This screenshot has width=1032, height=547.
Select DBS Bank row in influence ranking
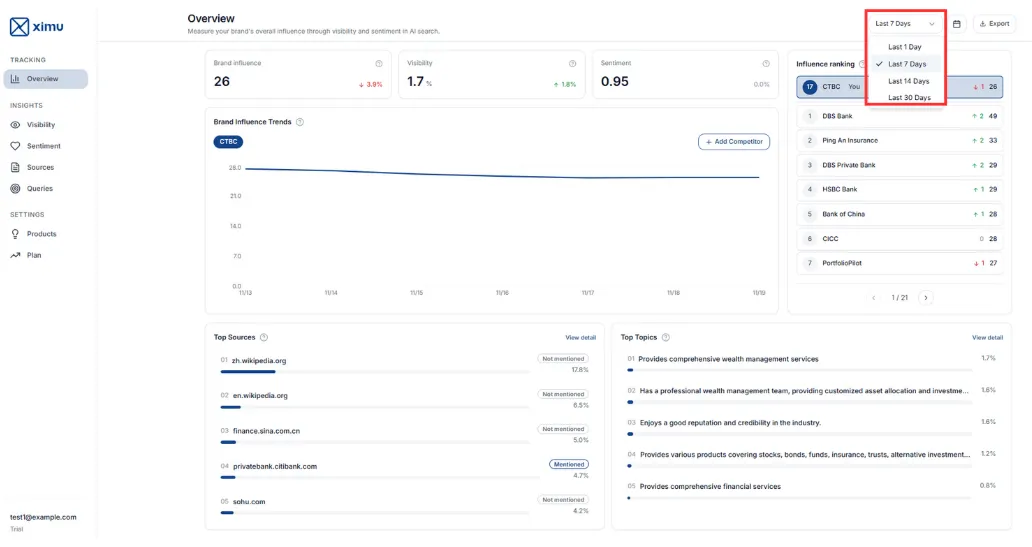(x=900, y=116)
